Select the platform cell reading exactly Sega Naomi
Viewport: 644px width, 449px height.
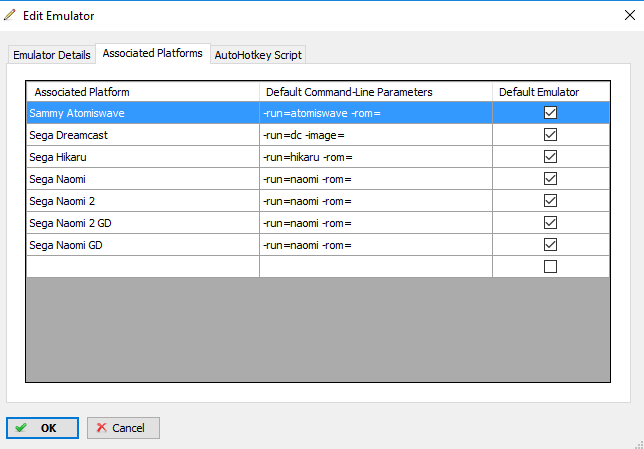pyautogui.click(x=143, y=179)
